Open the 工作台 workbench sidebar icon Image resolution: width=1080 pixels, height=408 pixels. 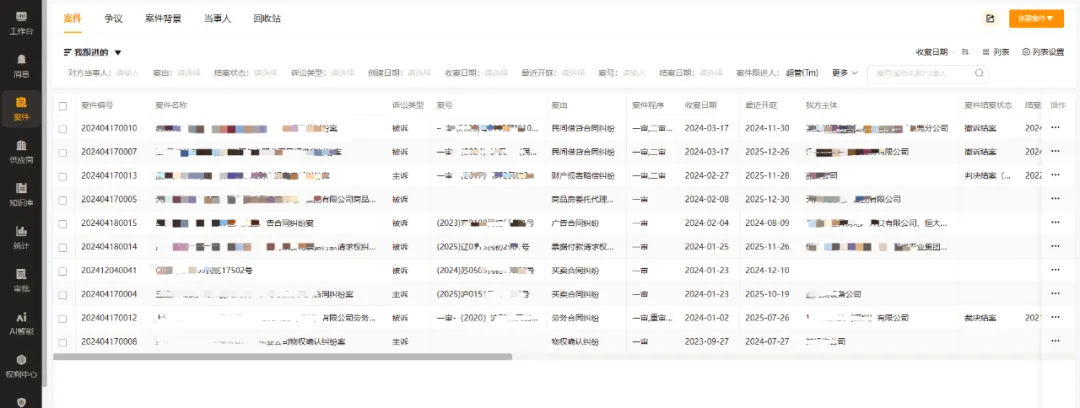click(21, 17)
